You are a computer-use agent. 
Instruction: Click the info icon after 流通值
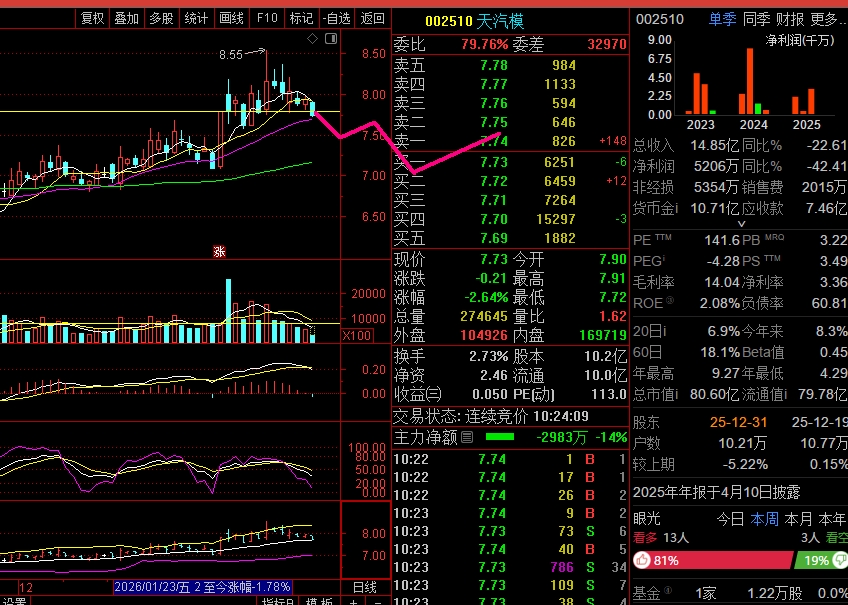785,394
